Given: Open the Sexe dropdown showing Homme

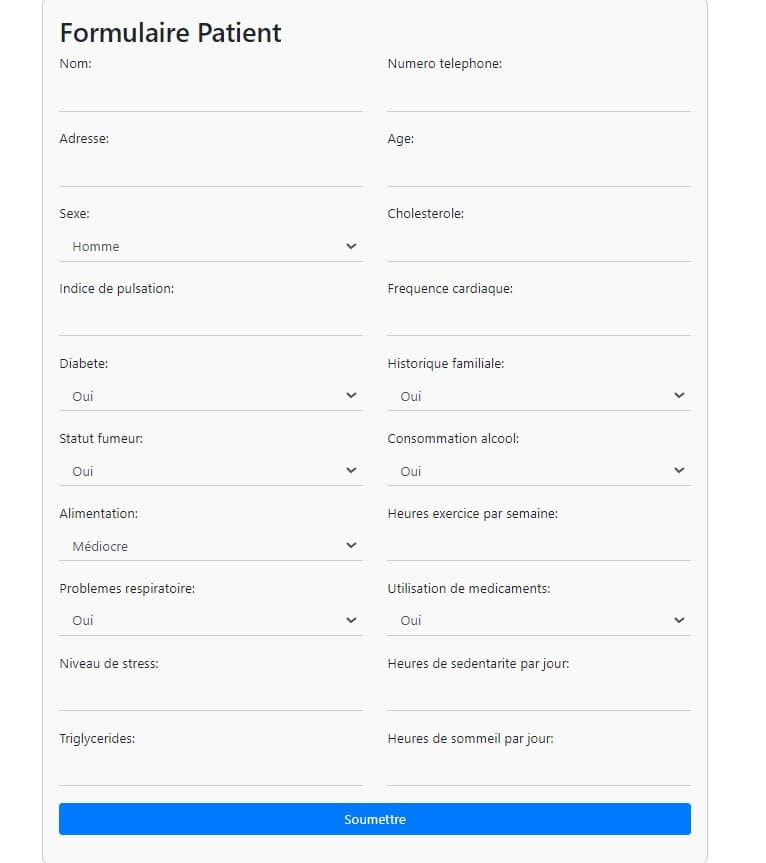Looking at the screenshot, I should 210,246.
